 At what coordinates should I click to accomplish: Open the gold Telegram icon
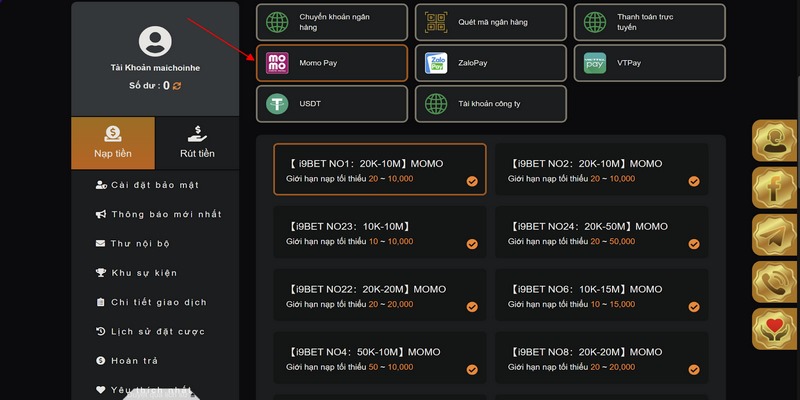click(x=775, y=235)
